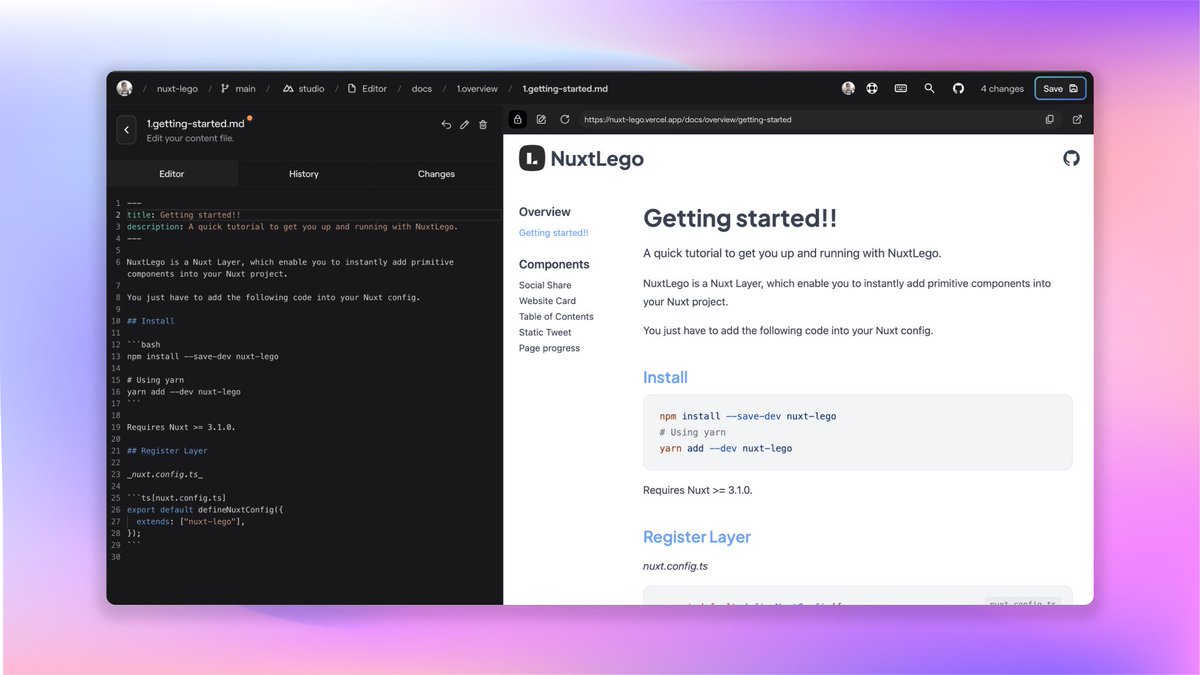Click the GitHub icon in the top bar

[958, 88]
